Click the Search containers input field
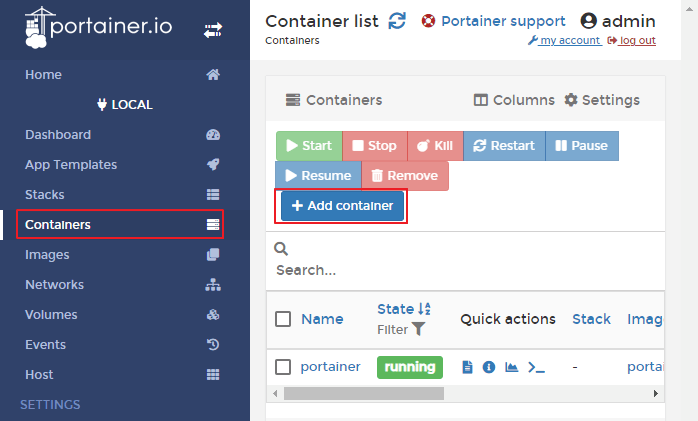 pyautogui.click(x=465, y=270)
